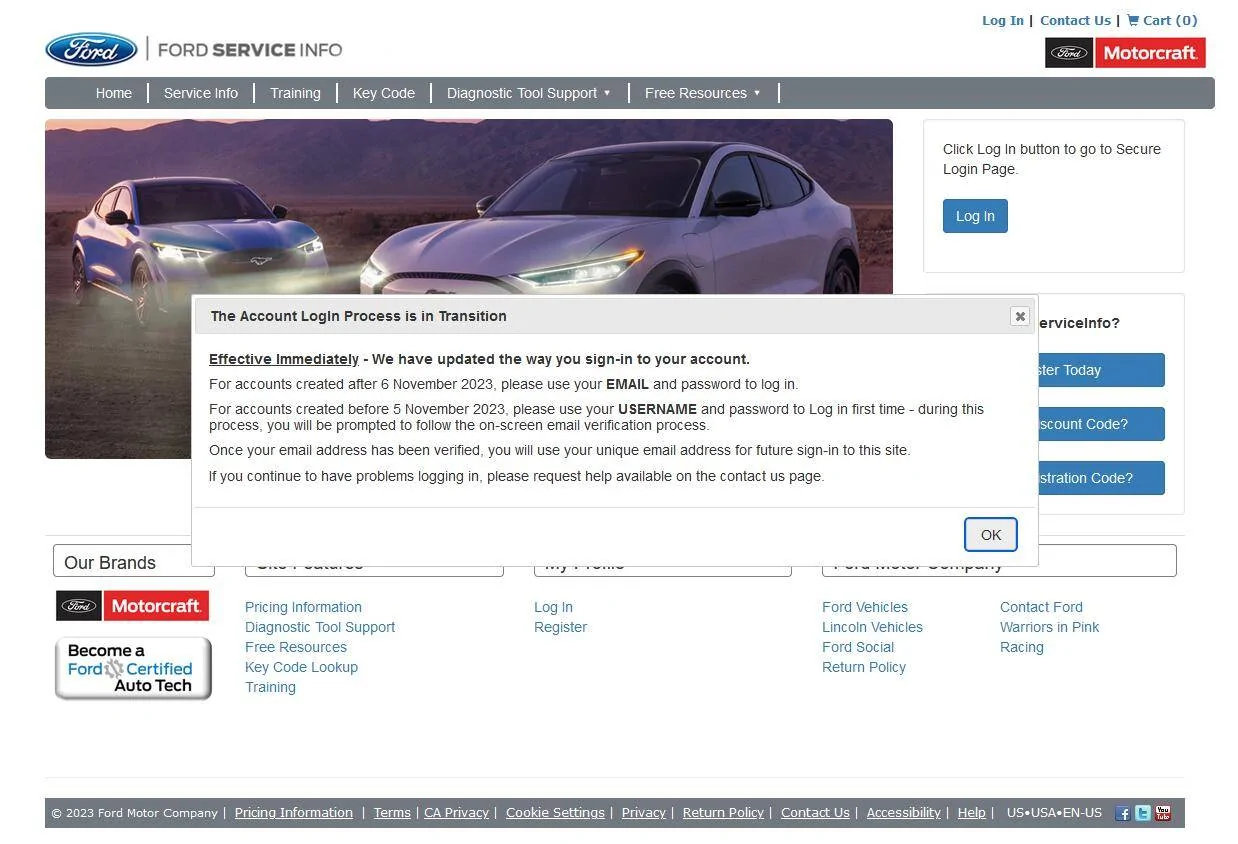
Task: Open Pricing Information under Site Features
Action: [x=303, y=607]
